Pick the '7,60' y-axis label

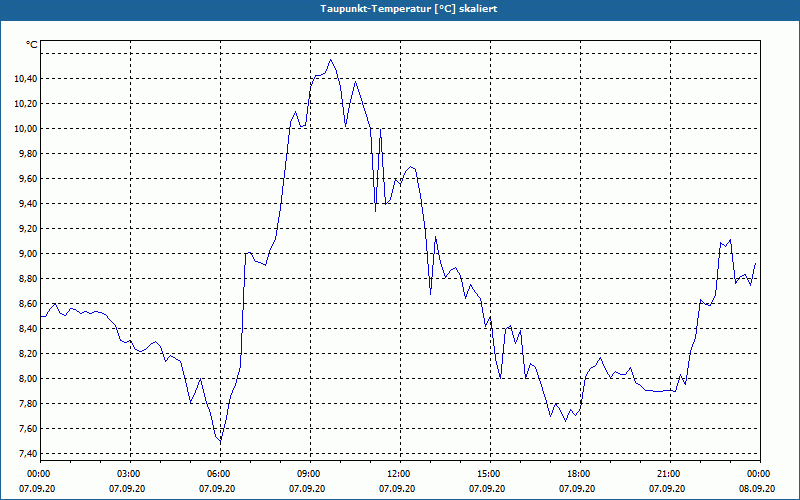click(27, 429)
